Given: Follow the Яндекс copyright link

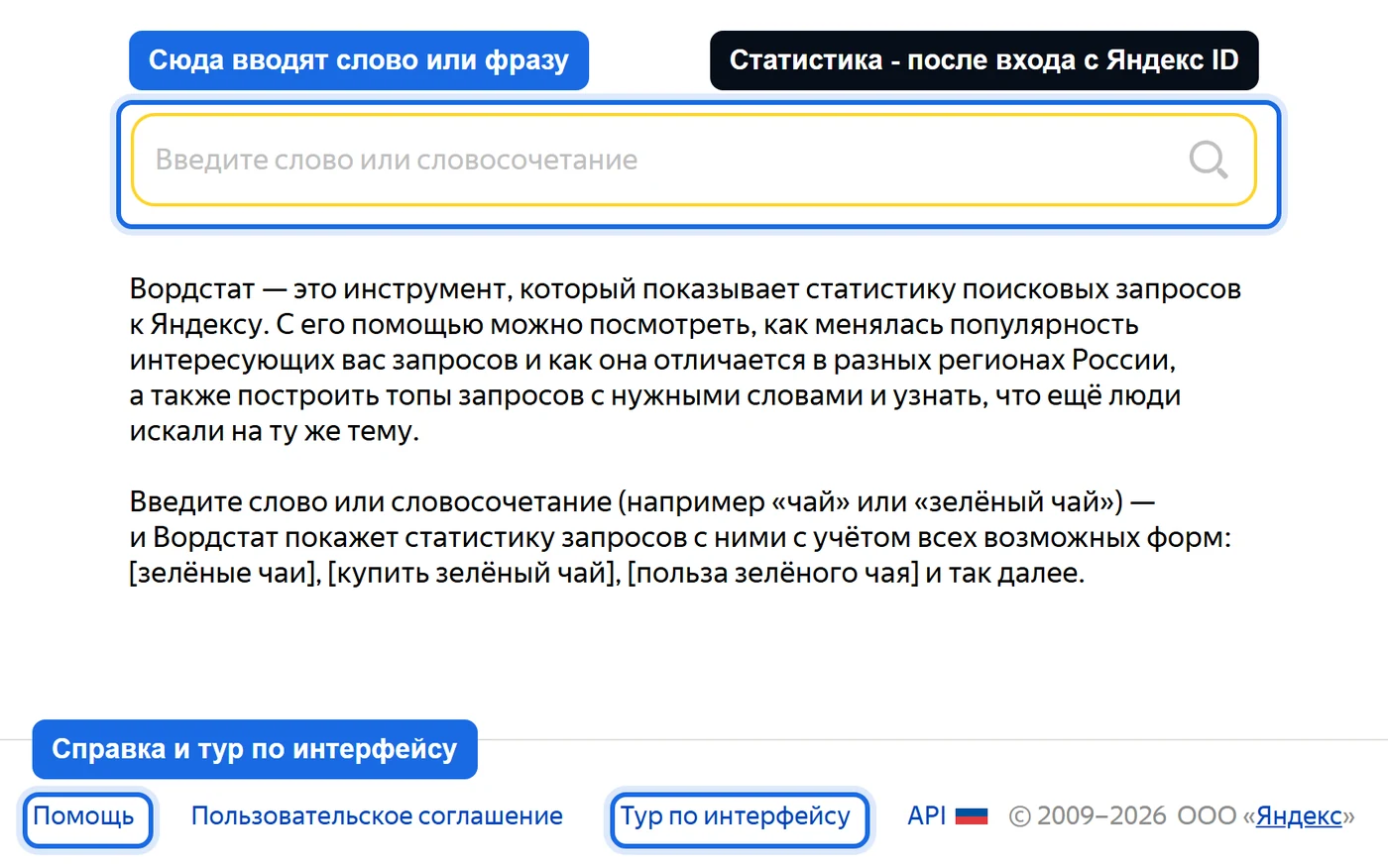Looking at the screenshot, I should pos(1299,815).
